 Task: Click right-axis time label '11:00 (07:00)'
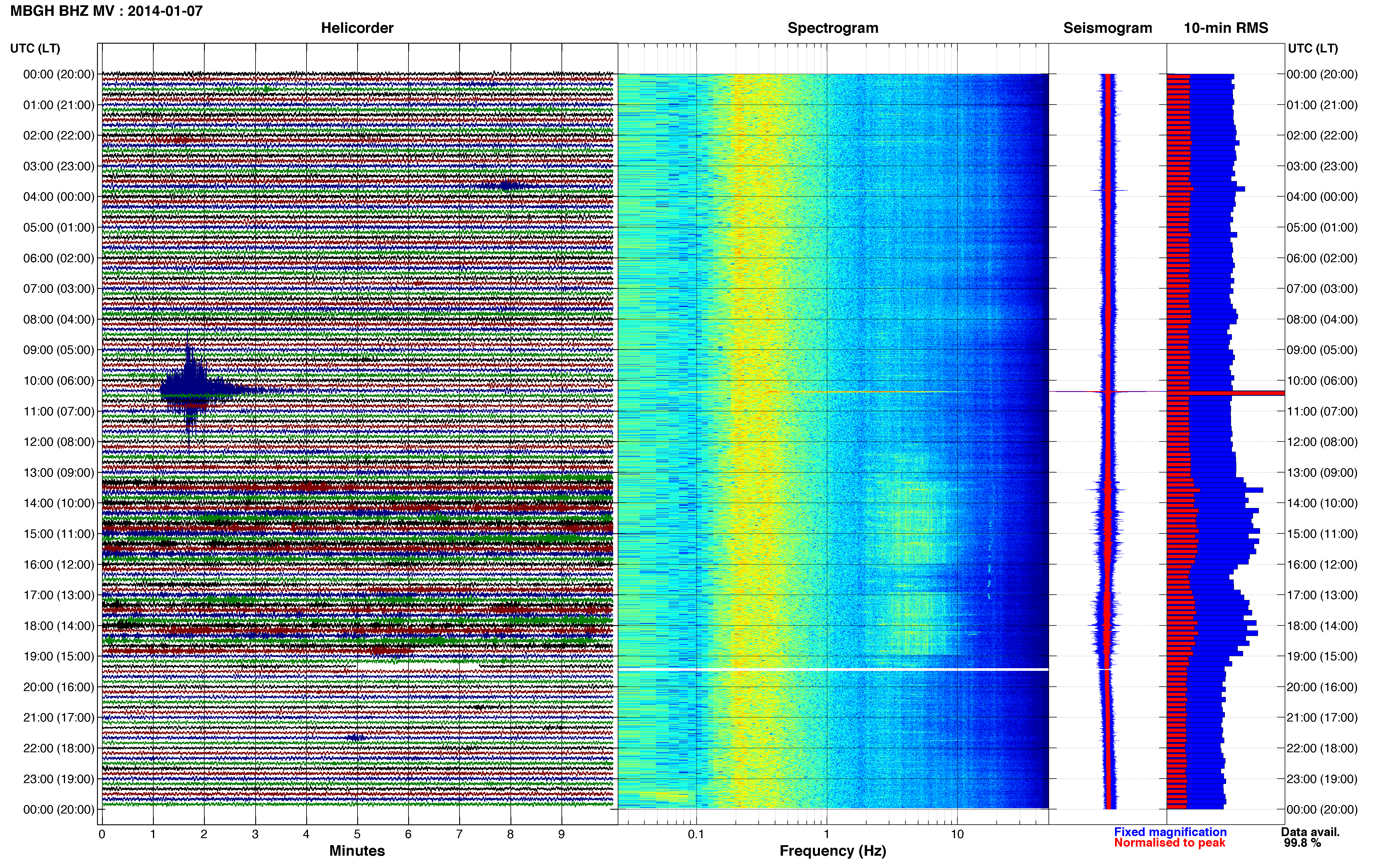1322,412
